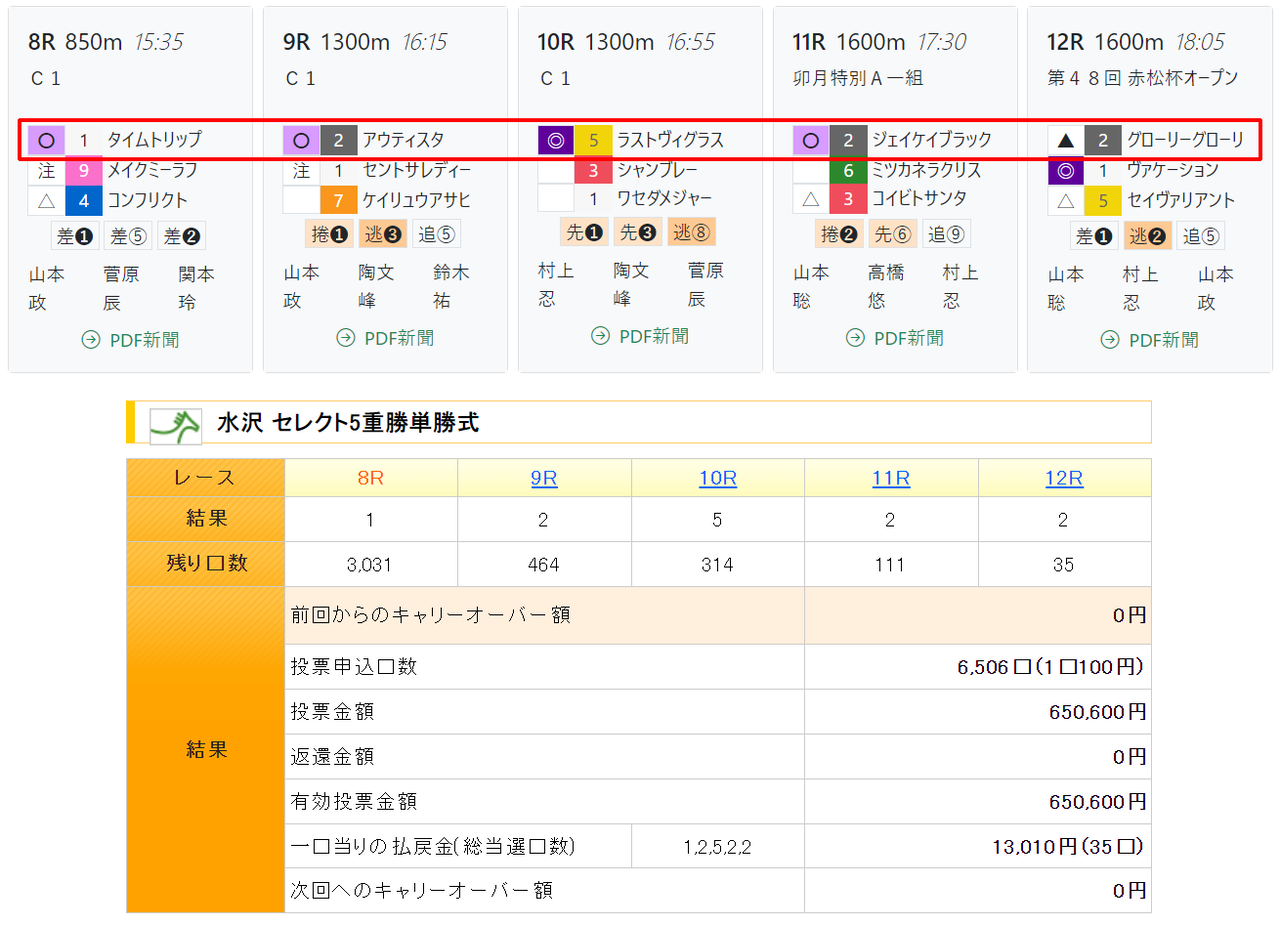Select the ○ mark beside タイムトリップ
1280x925 pixels.
click(x=46, y=140)
